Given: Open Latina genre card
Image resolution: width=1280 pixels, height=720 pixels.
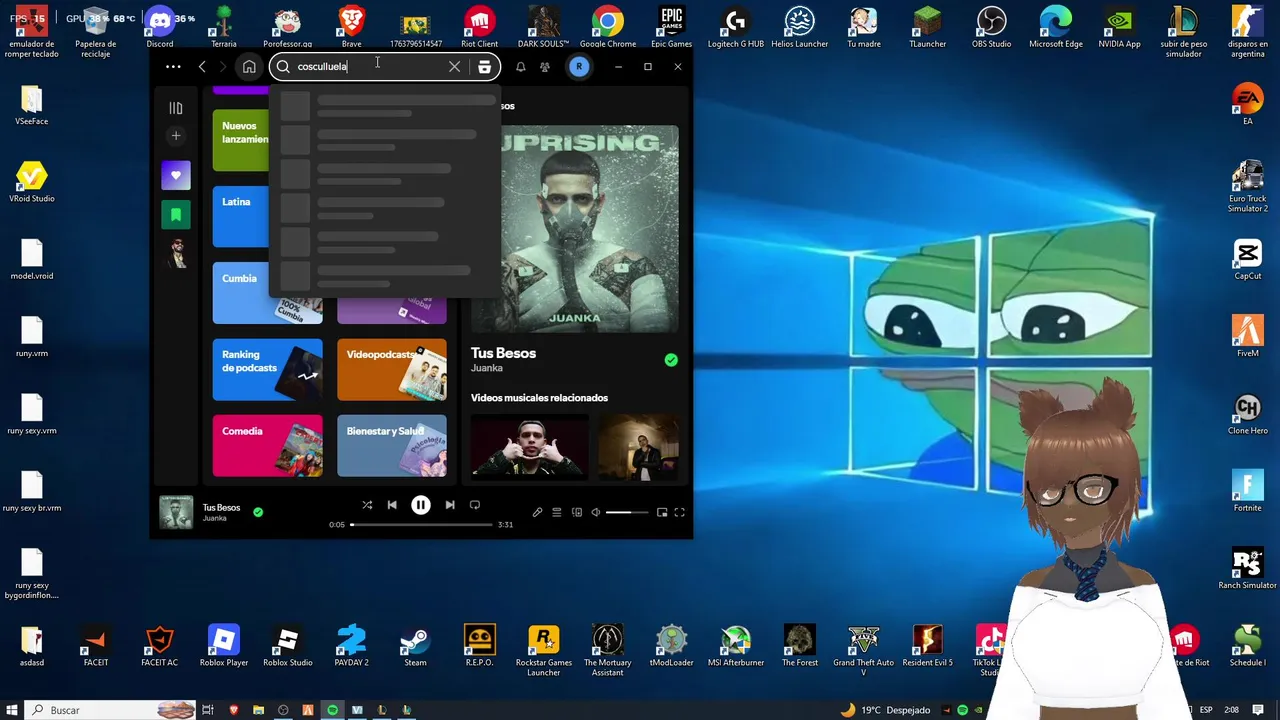Looking at the screenshot, I should 241,217.
